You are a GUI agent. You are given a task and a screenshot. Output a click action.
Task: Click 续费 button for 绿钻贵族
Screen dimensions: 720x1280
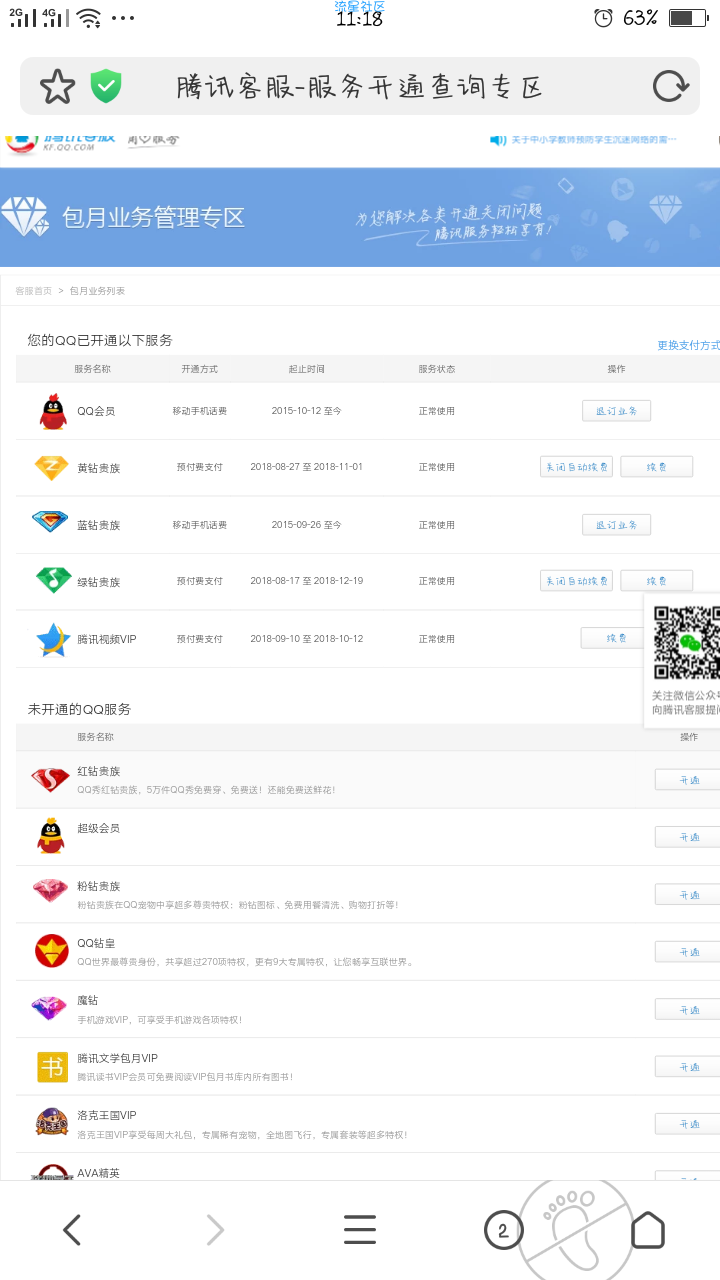[x=656, y=581]
